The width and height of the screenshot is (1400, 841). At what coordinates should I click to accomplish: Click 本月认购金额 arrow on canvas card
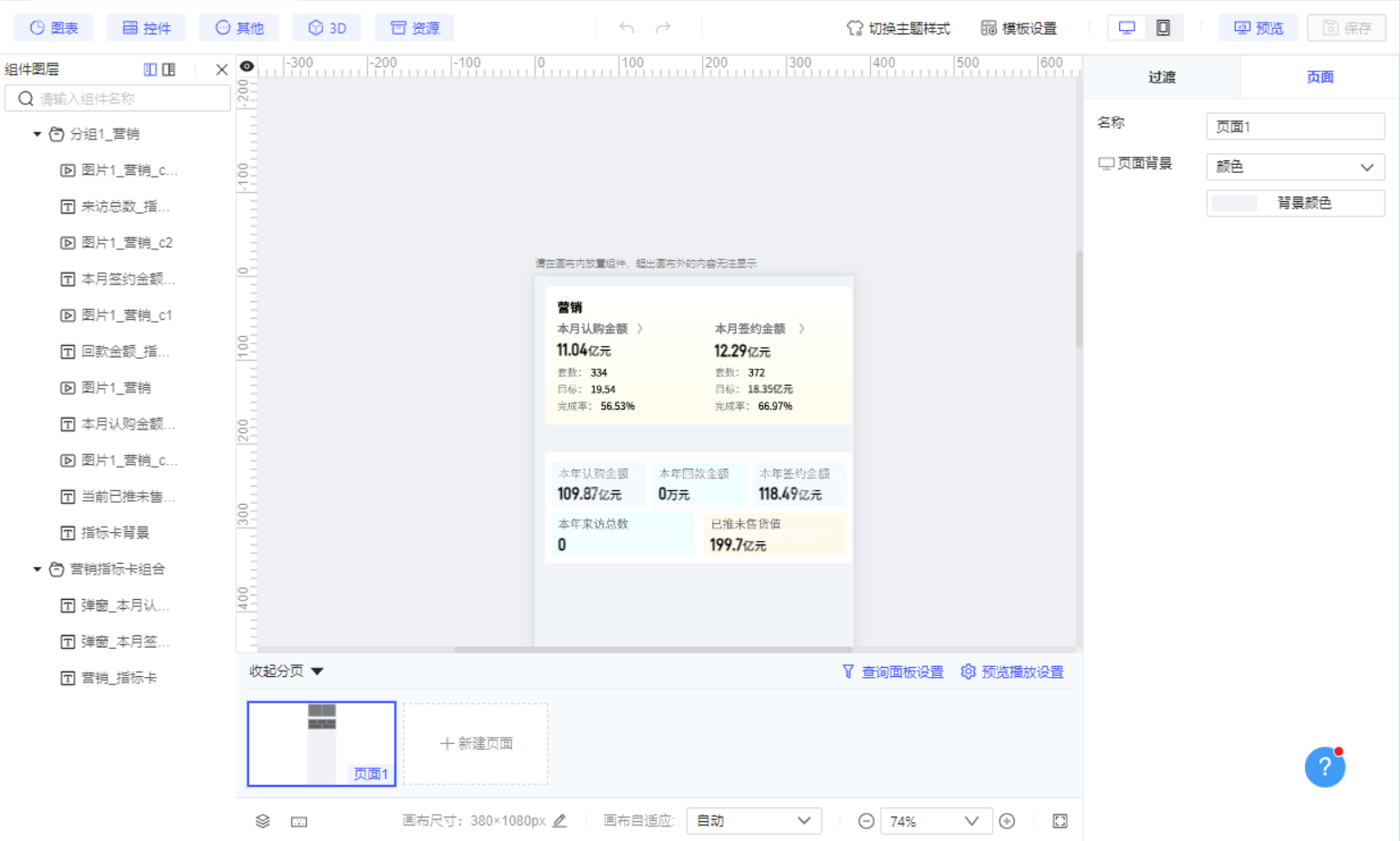point(640,328)
